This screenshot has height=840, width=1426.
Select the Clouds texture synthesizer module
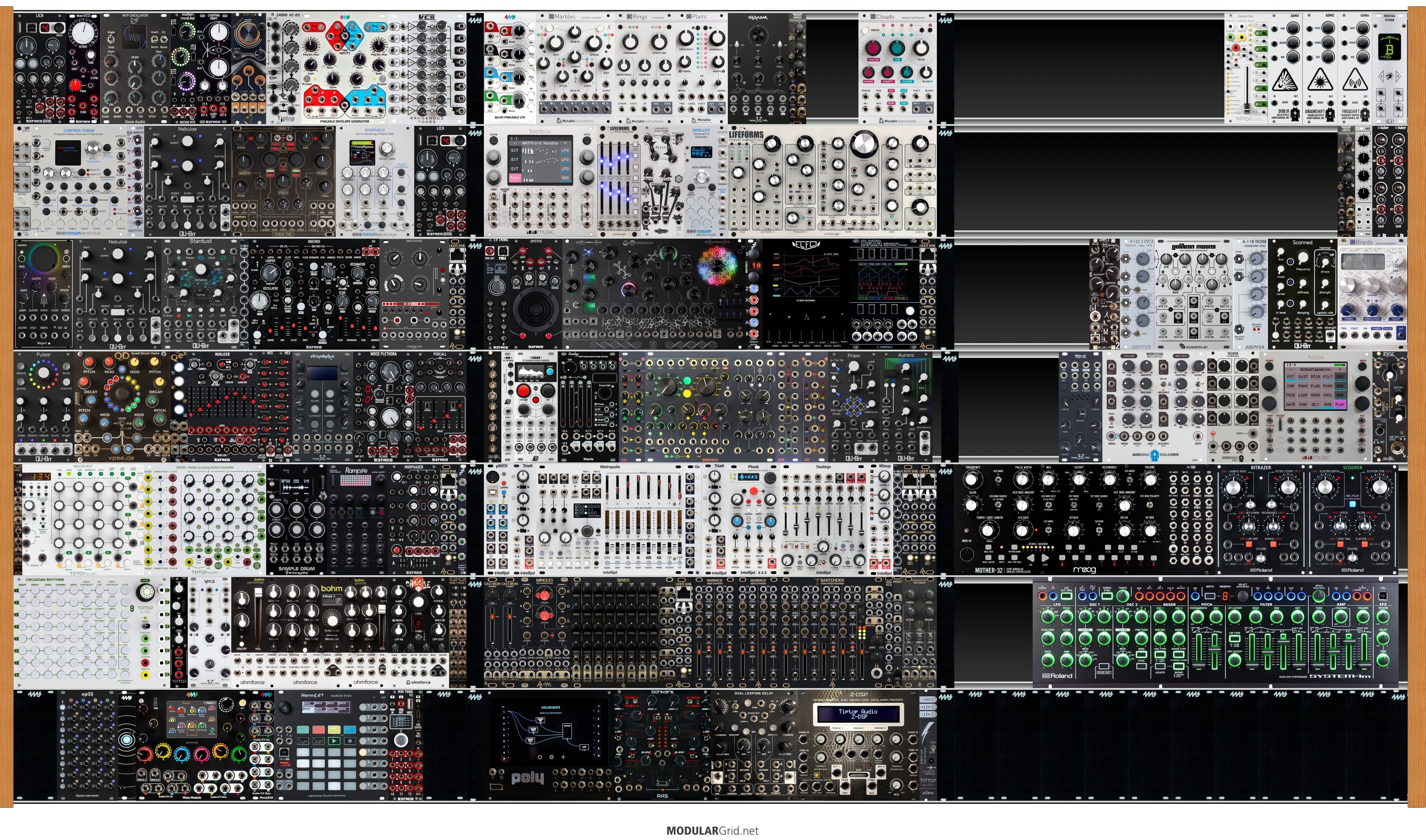[897, 68]
